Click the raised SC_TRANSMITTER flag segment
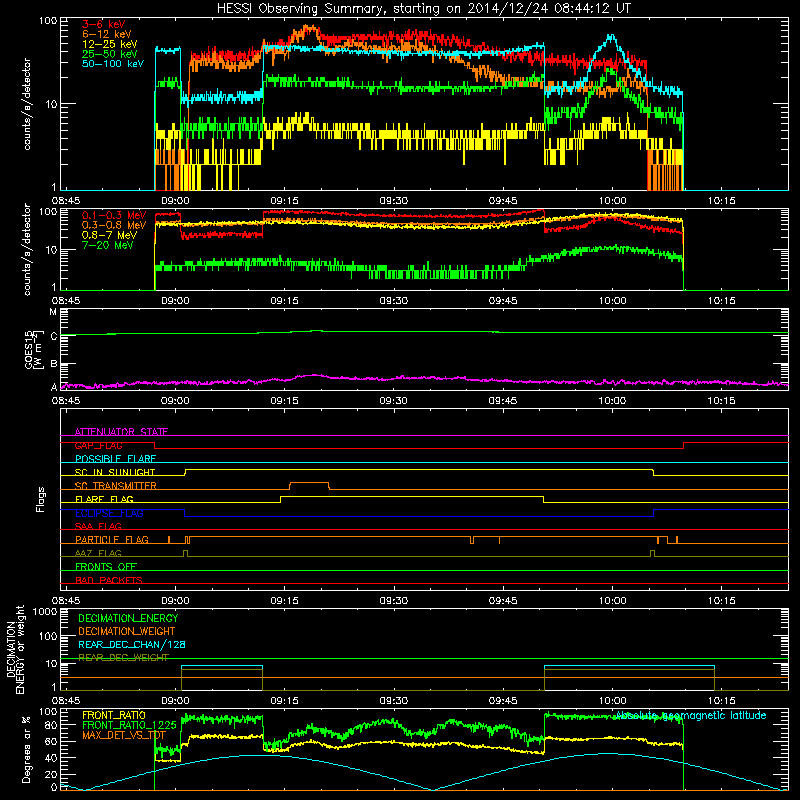 click(309, 483)
